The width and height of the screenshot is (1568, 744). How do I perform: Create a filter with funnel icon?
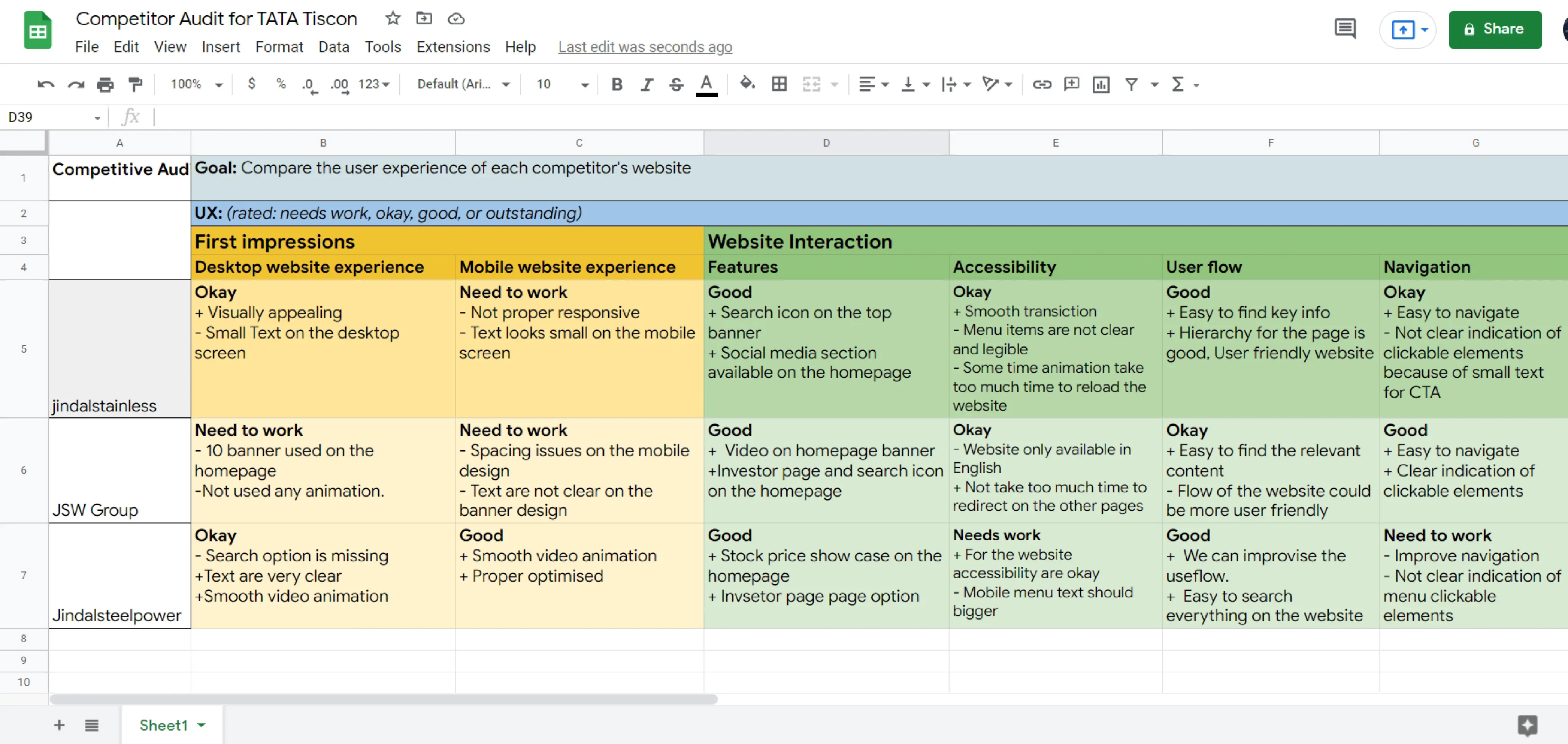(1131, 84)
